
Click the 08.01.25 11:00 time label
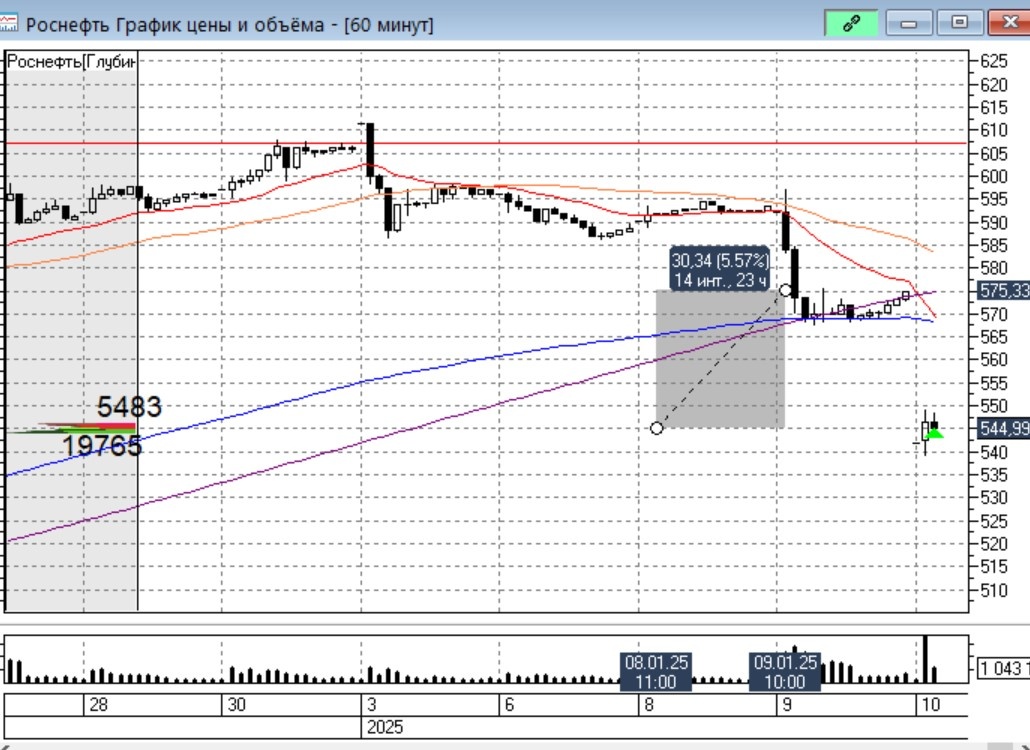pos(656,671)
